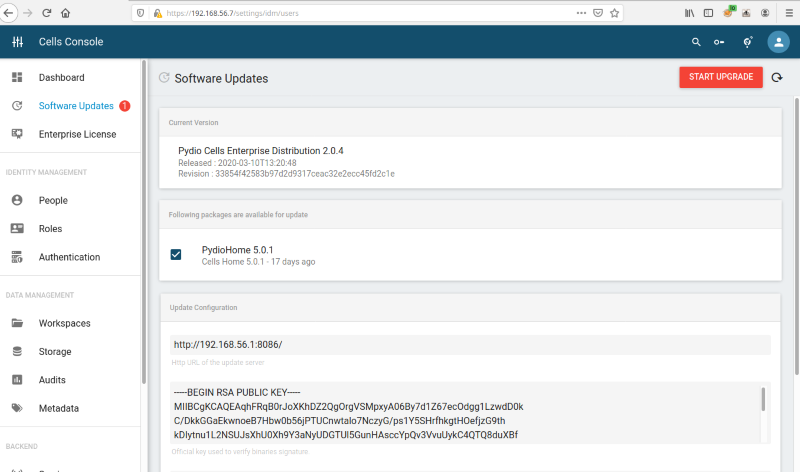Click the insecure connection padlock icon
The width and height of the screenshot is (800, 472).
click(x=158, y=13)
